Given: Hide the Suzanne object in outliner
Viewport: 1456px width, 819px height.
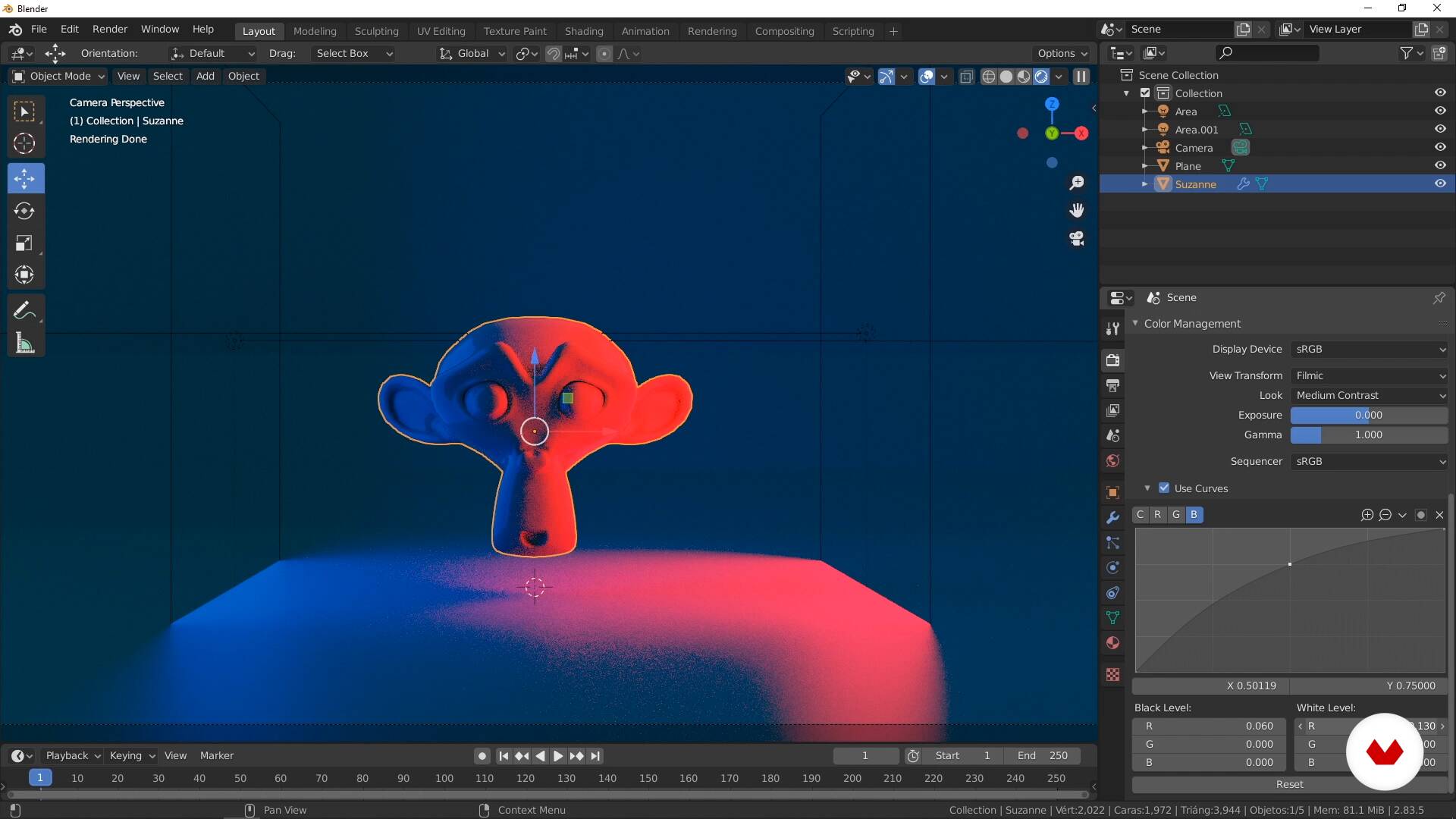Looking at the screenshot, I should tap(1439, 184).
